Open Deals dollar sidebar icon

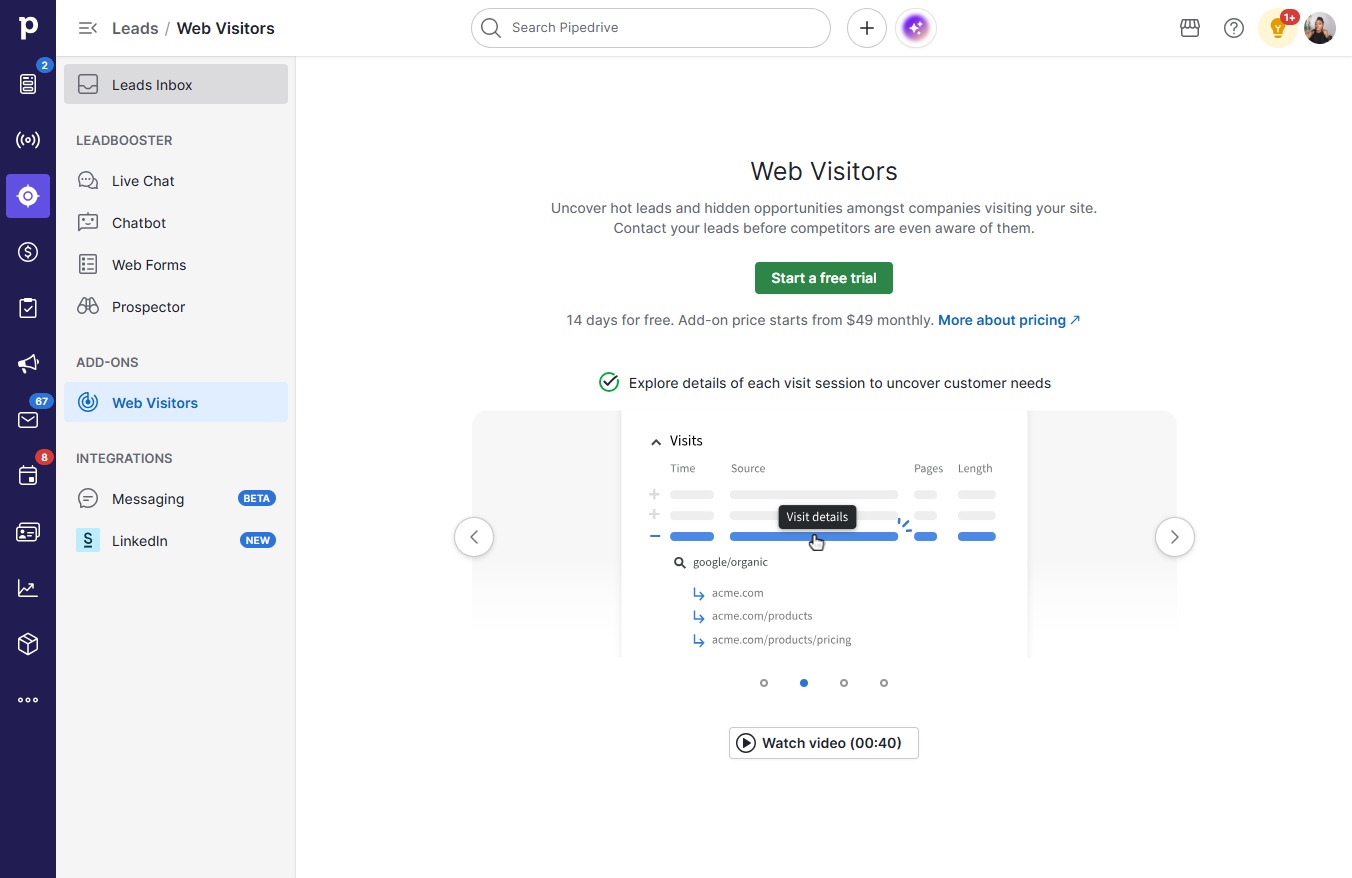pos(28,252)
